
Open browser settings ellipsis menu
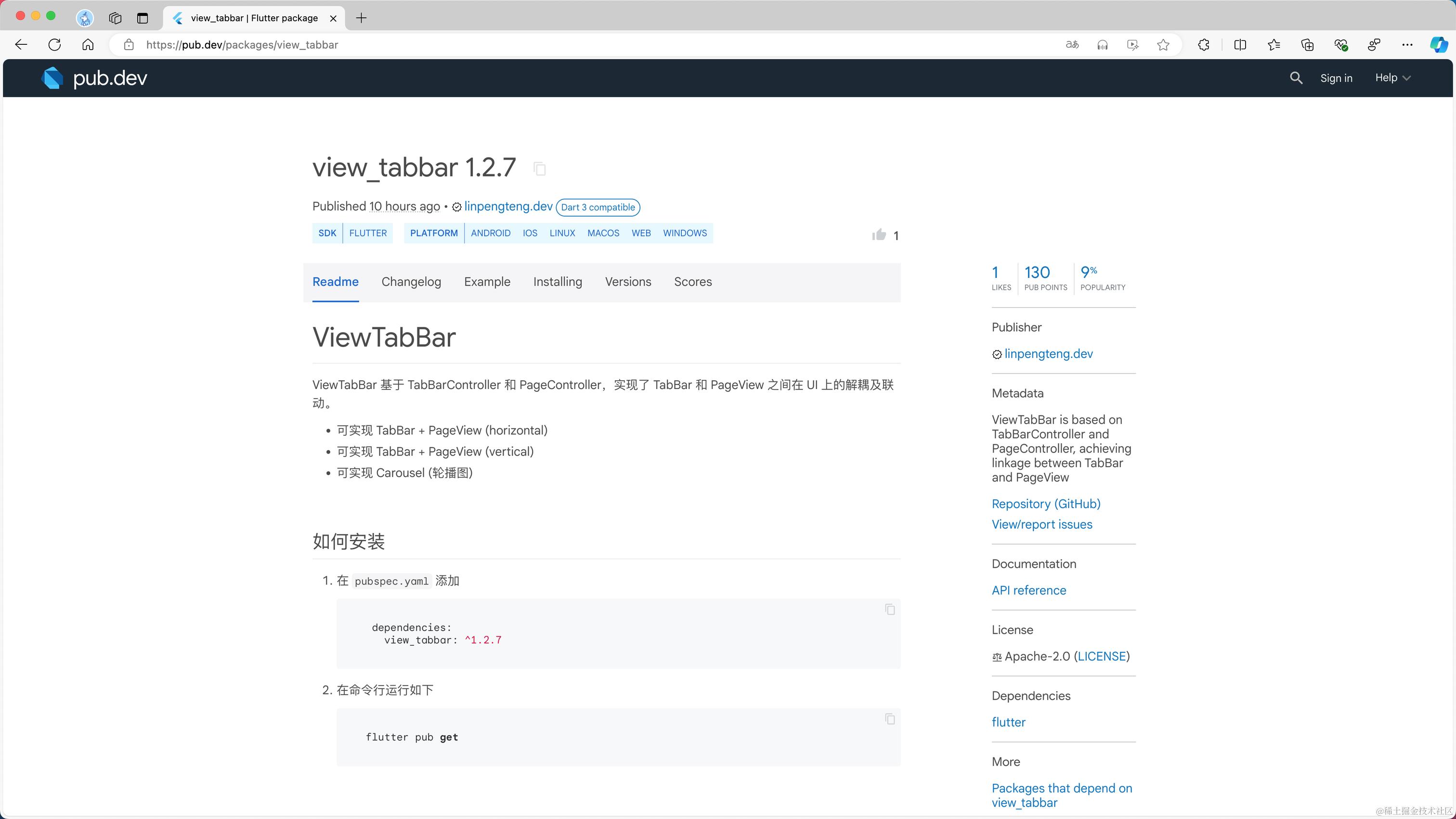[1407, 45]
